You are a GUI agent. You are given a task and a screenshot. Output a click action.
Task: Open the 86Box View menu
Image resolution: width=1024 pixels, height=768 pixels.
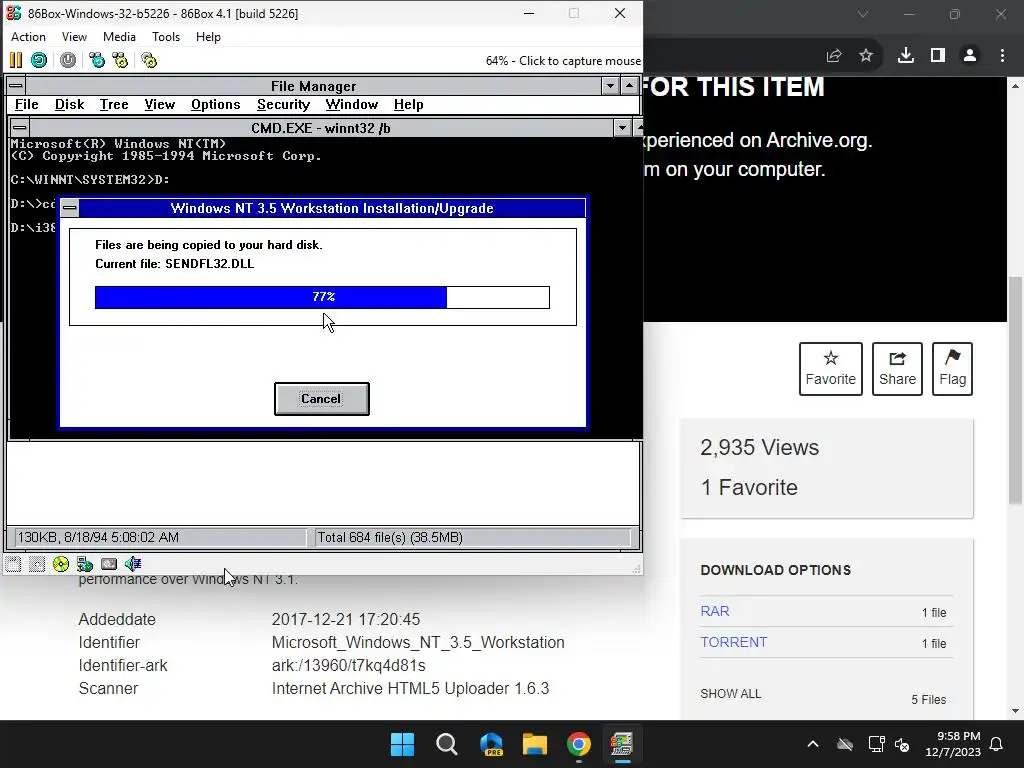pos(74,37)
